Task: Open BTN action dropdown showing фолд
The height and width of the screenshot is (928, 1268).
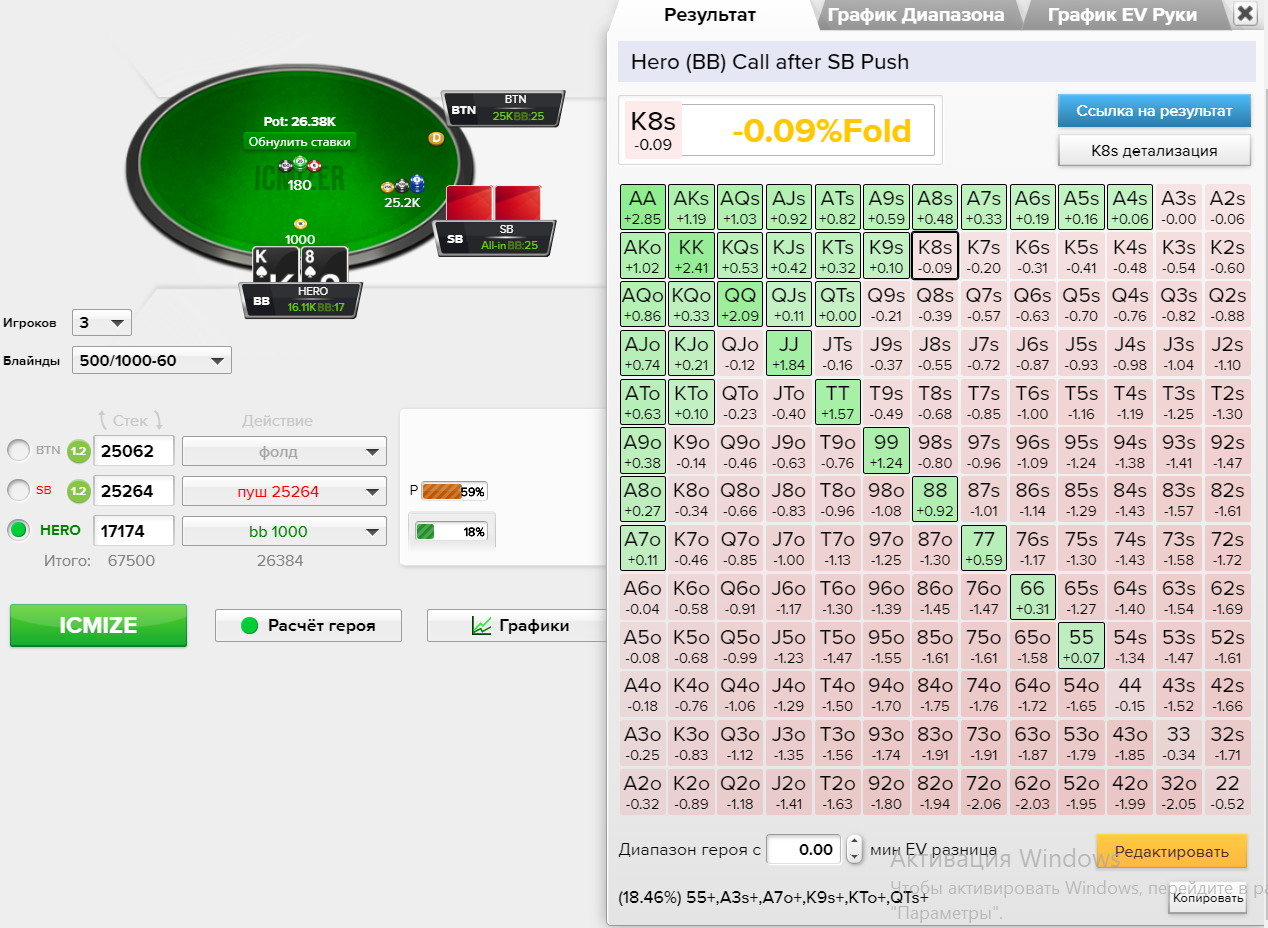Action: click(284, 451)
